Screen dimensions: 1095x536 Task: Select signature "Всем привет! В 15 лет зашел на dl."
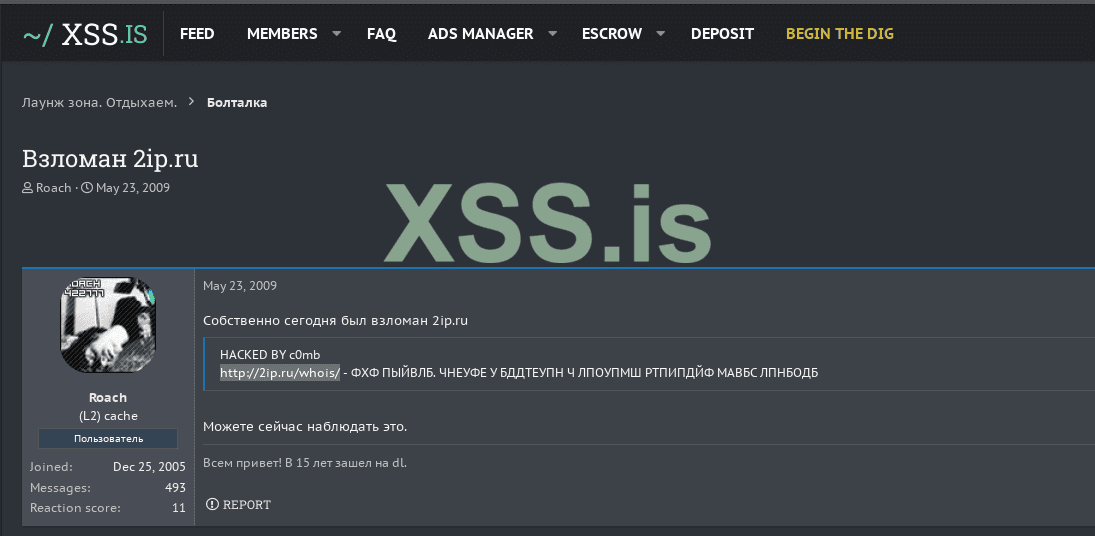304,463
